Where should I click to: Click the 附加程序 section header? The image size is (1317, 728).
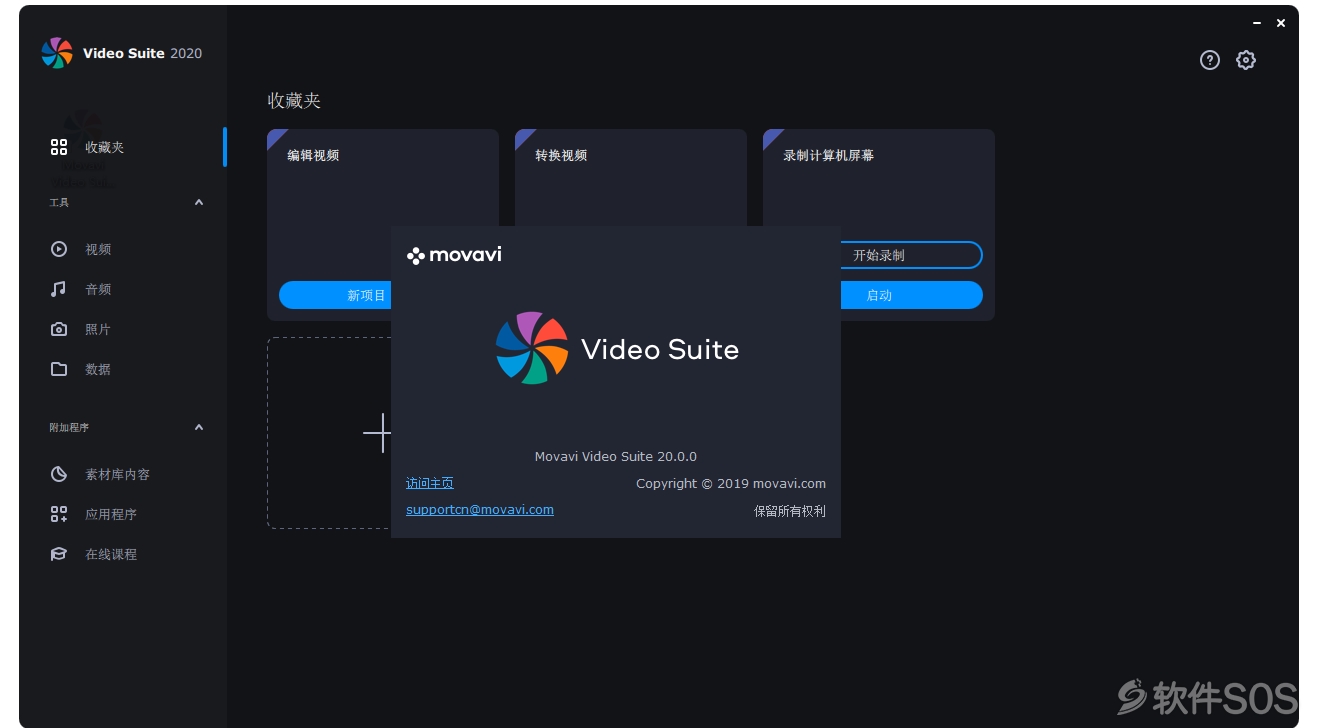[69, 427]
